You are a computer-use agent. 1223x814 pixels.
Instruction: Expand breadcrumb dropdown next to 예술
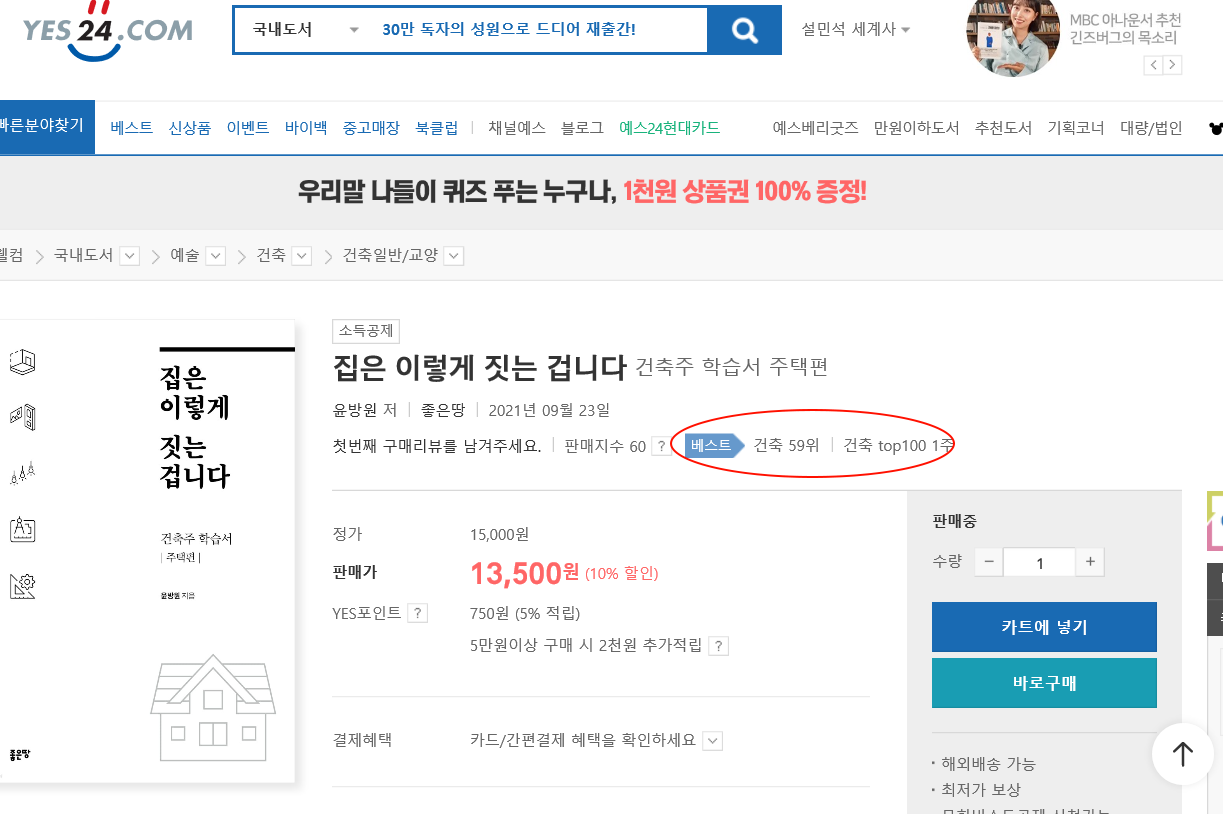[x=215, y=256]
